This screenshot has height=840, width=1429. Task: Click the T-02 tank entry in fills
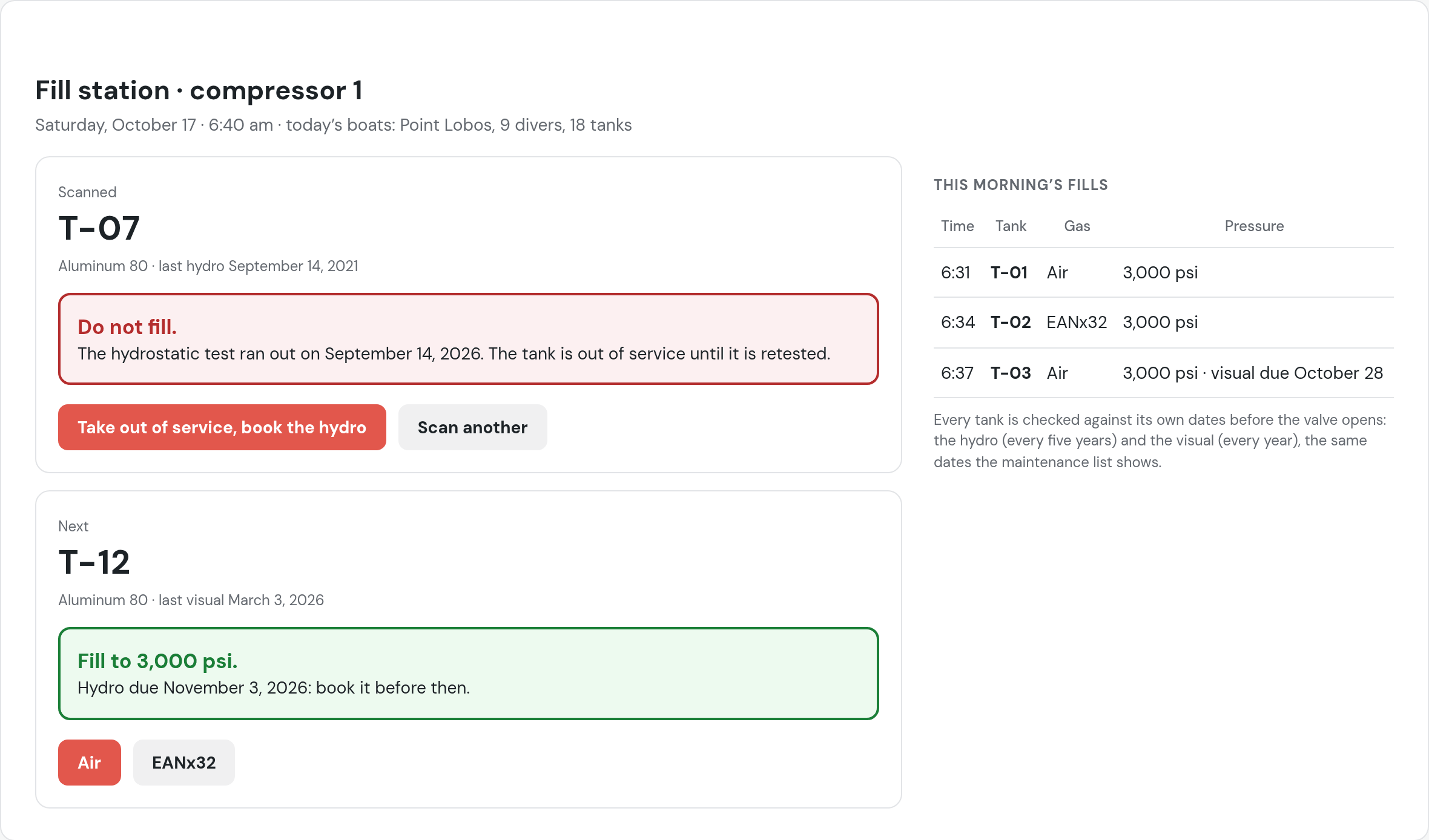point(1011,322)
